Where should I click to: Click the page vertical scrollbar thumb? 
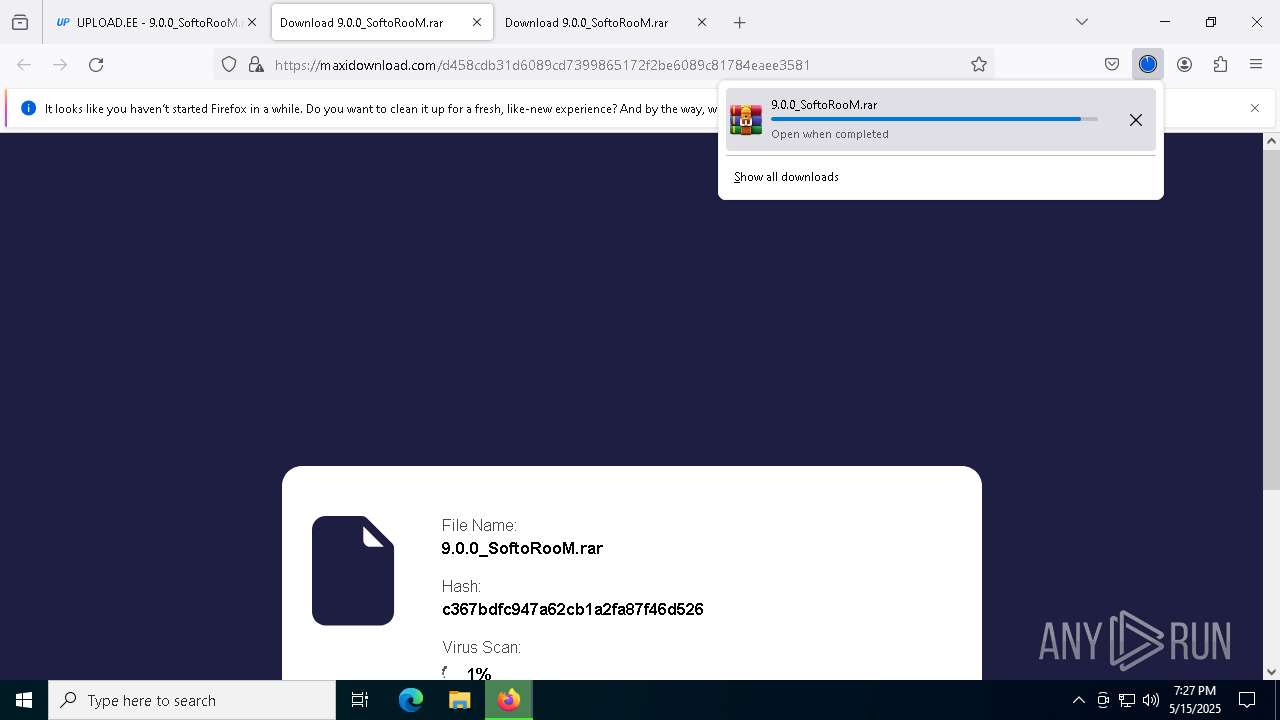point(1272,320)
